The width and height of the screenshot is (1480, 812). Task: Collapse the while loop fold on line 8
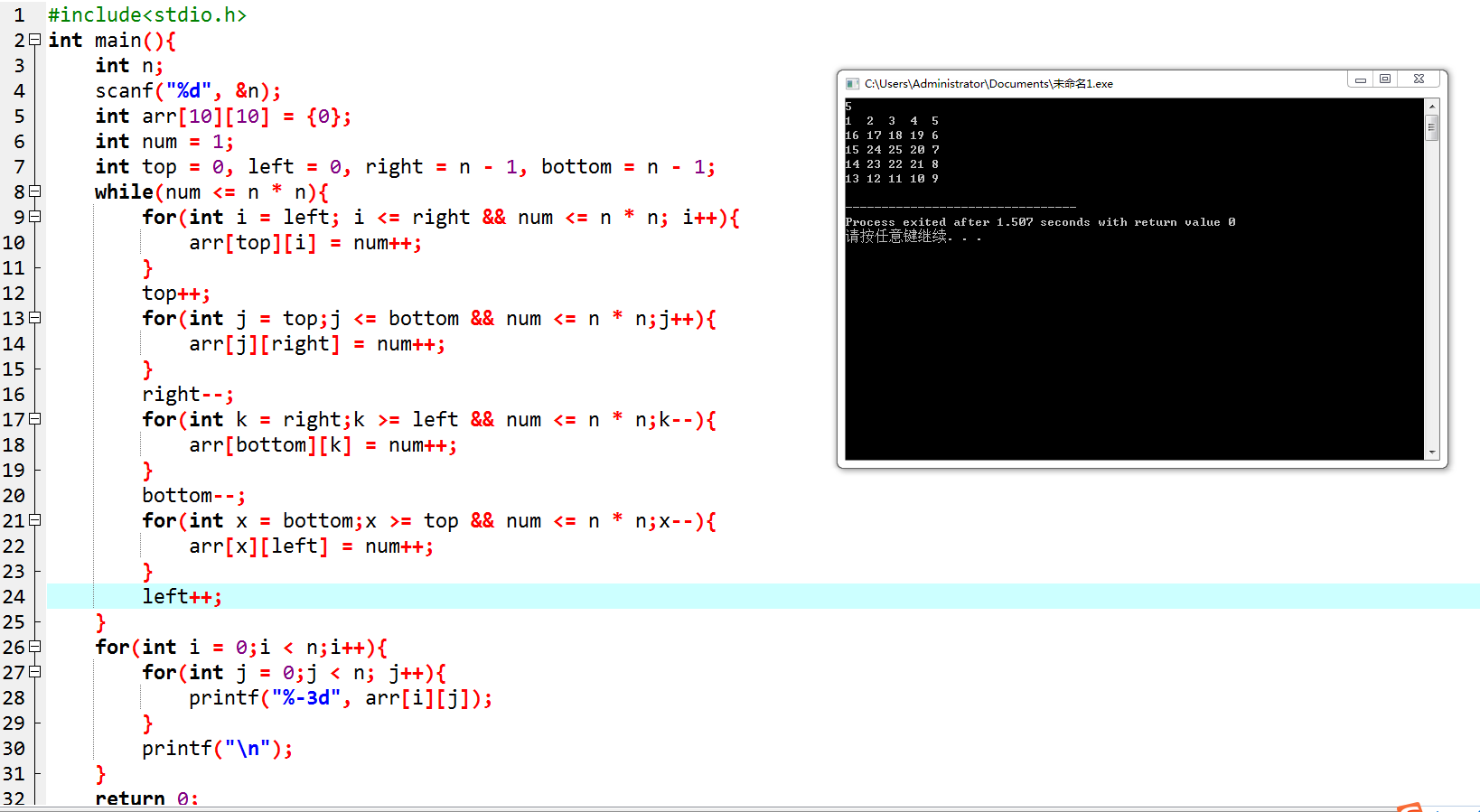tap(35, 191)
